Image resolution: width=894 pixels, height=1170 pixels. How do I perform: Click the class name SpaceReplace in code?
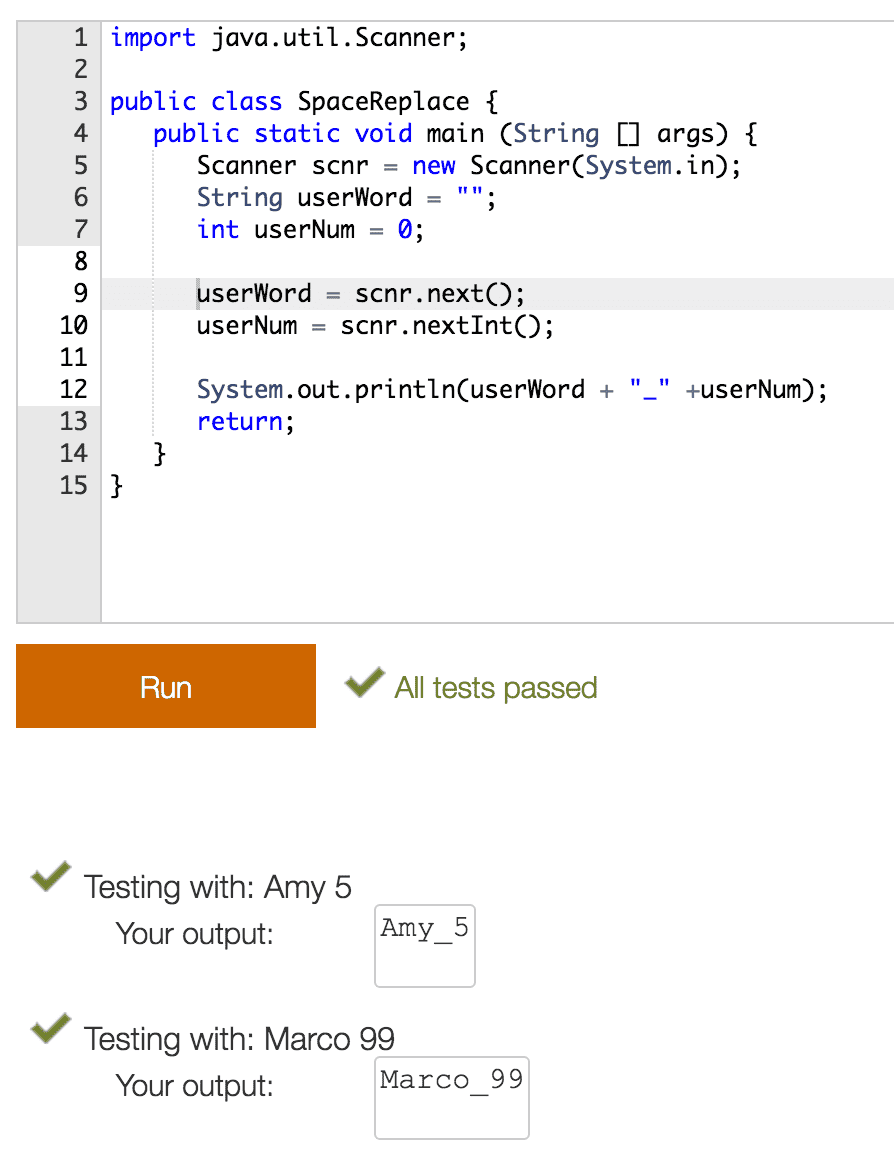click(383, 102)
